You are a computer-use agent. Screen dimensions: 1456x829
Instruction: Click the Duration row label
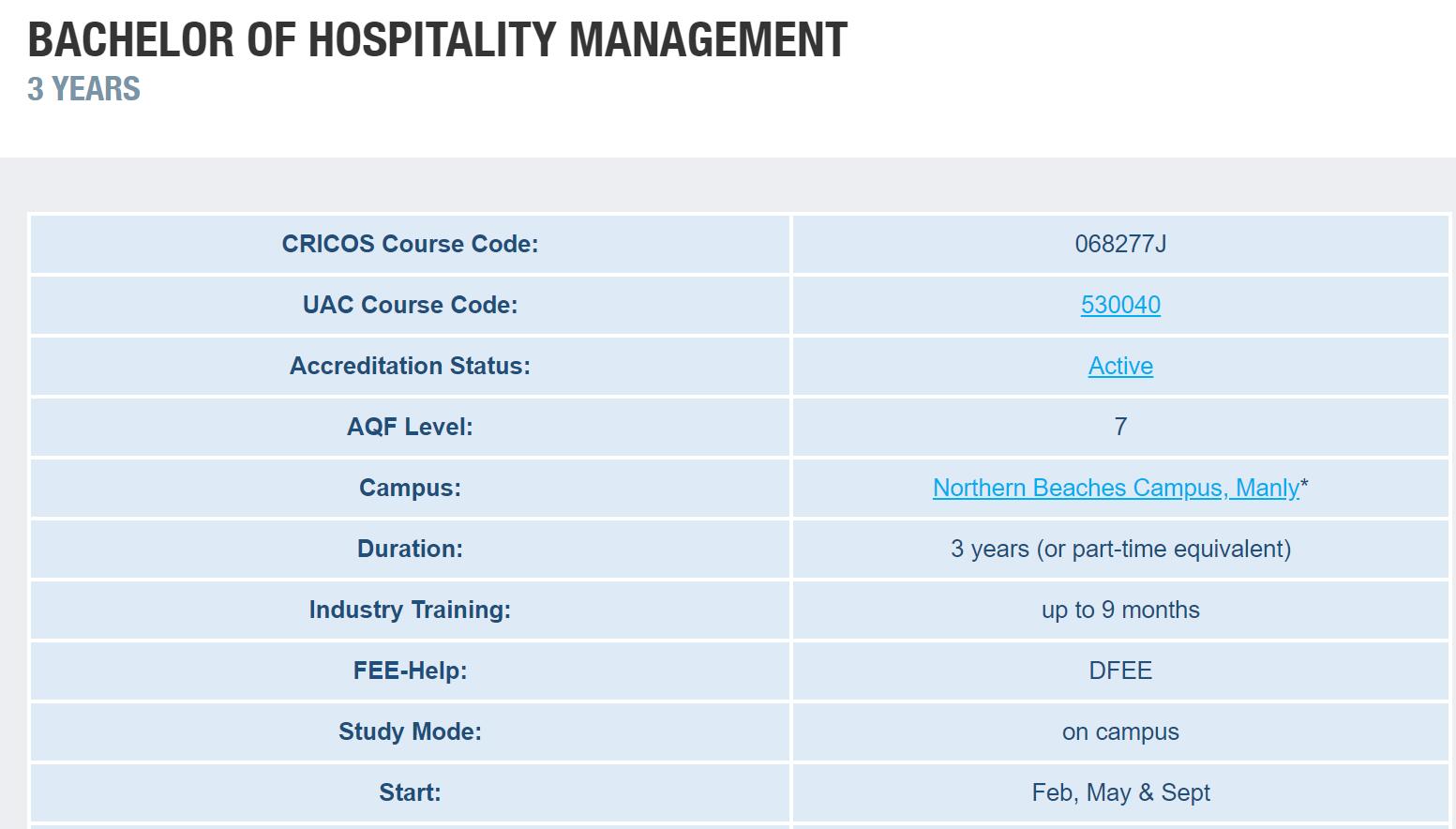point(410,549)
